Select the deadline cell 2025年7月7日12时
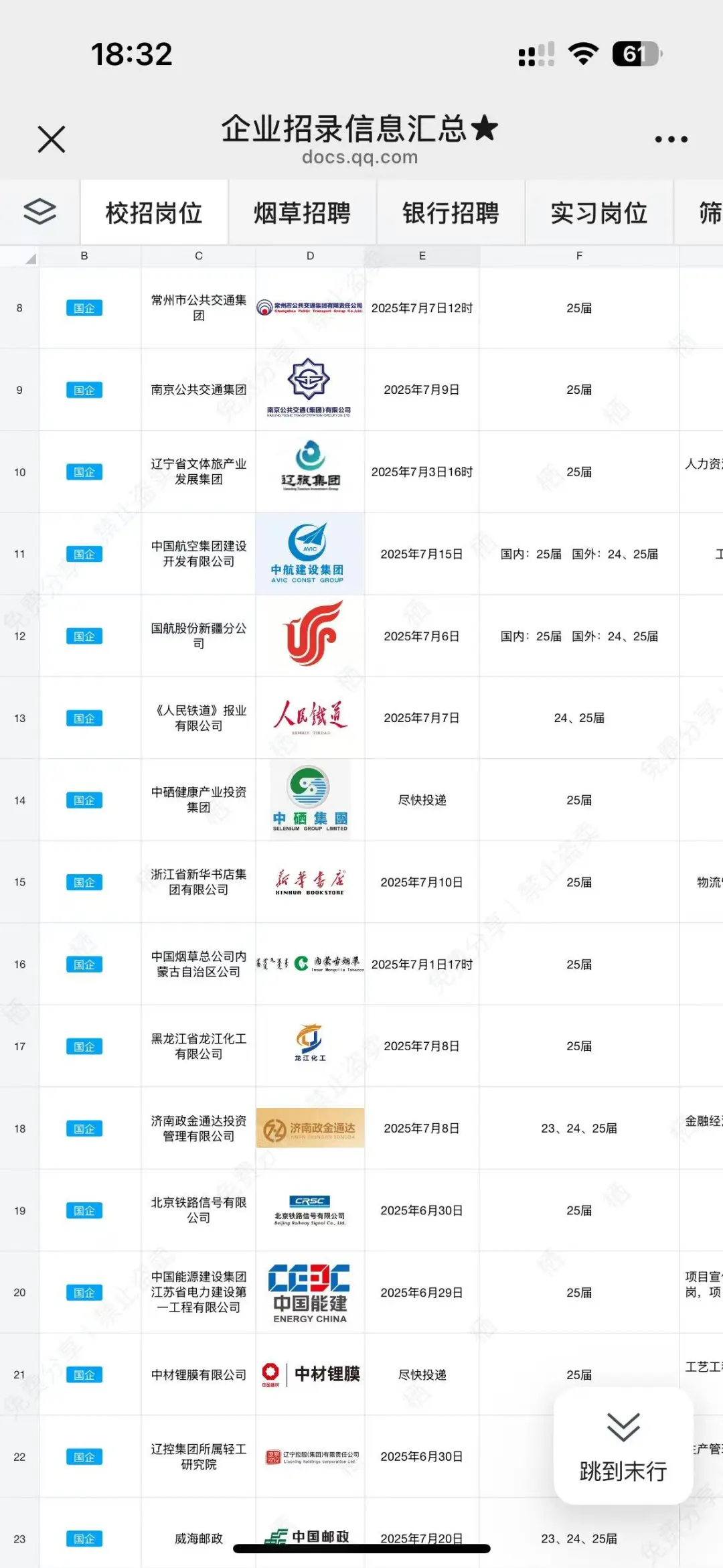723x1568 pixels. pos(422,308)
